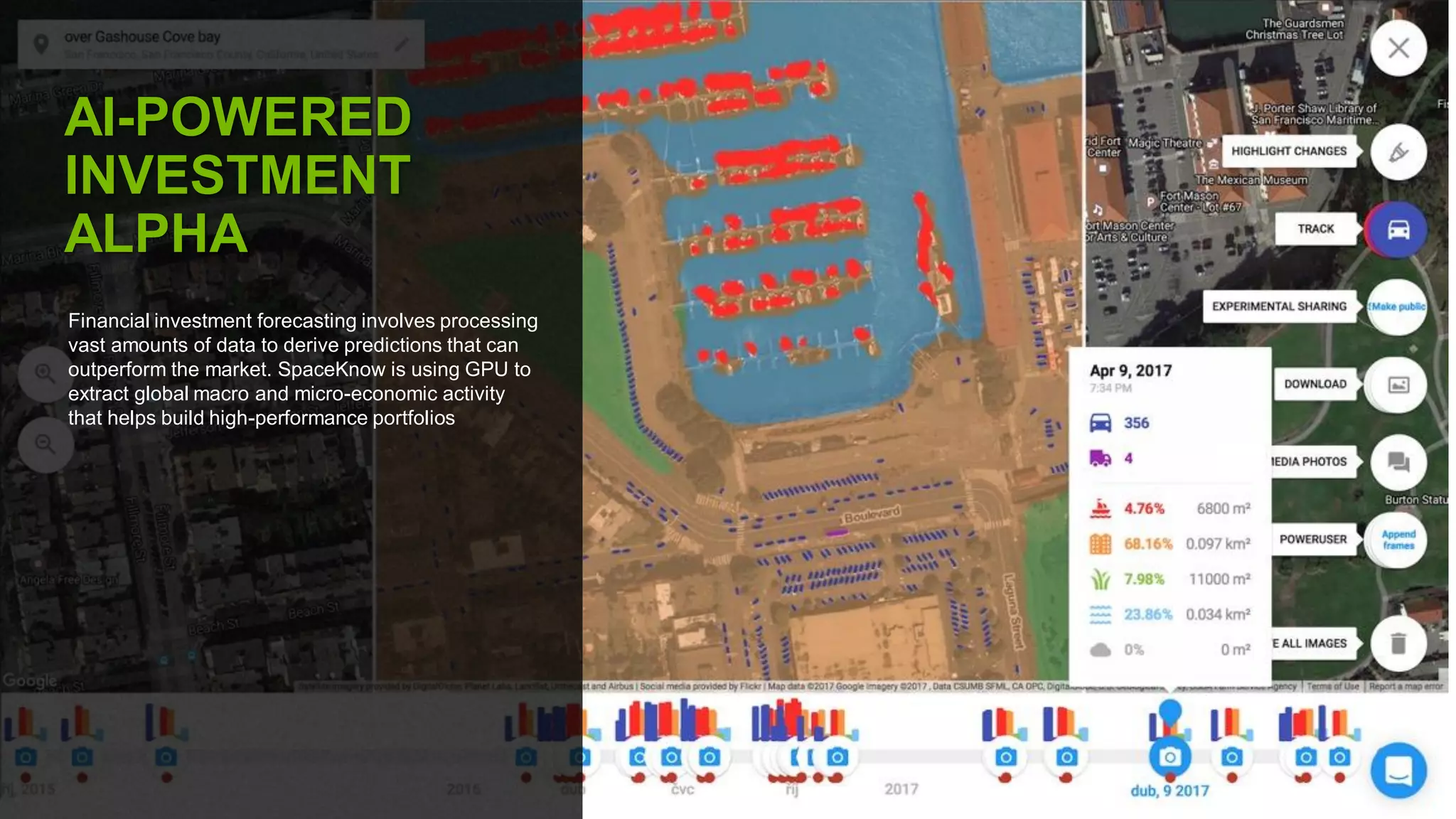Click the edit pencil in search bar
Screen dimensions: 1456x819
point(402,44)
